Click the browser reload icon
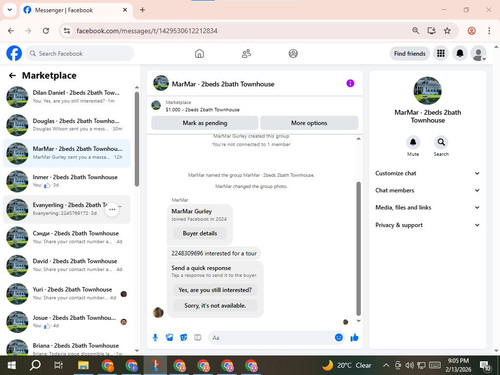Image resolution: width=500 pixels, height=375 pixels. (46, 31)
